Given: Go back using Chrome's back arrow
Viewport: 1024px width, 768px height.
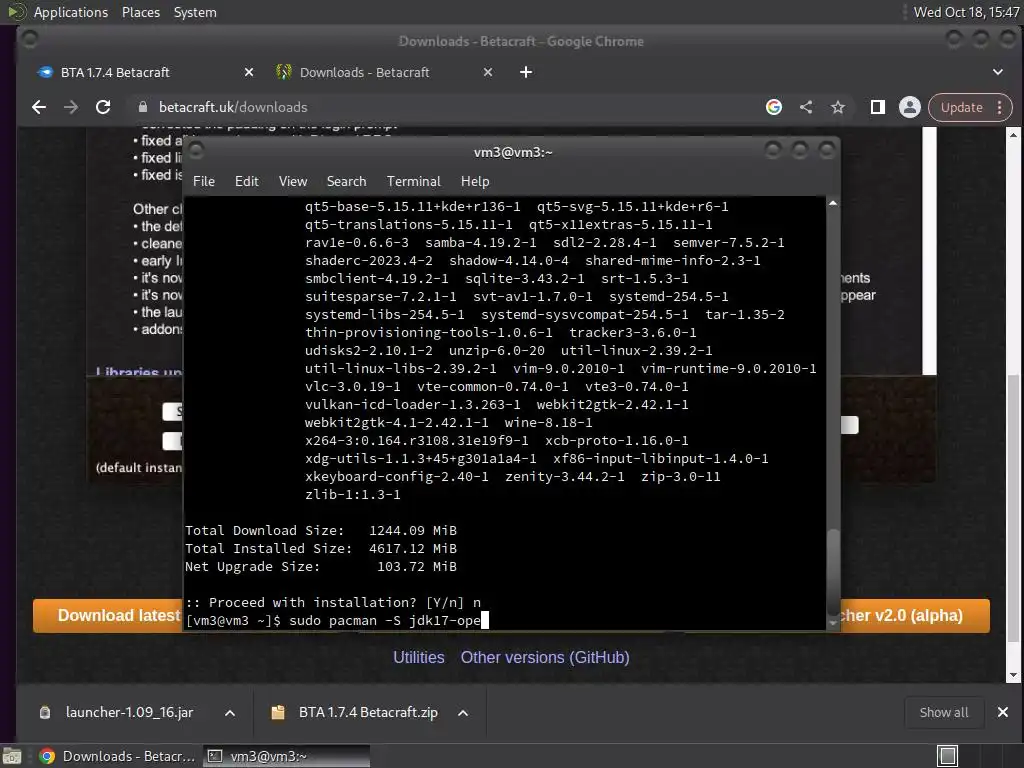Looking at the screenshot, I should tap(39, 107).
